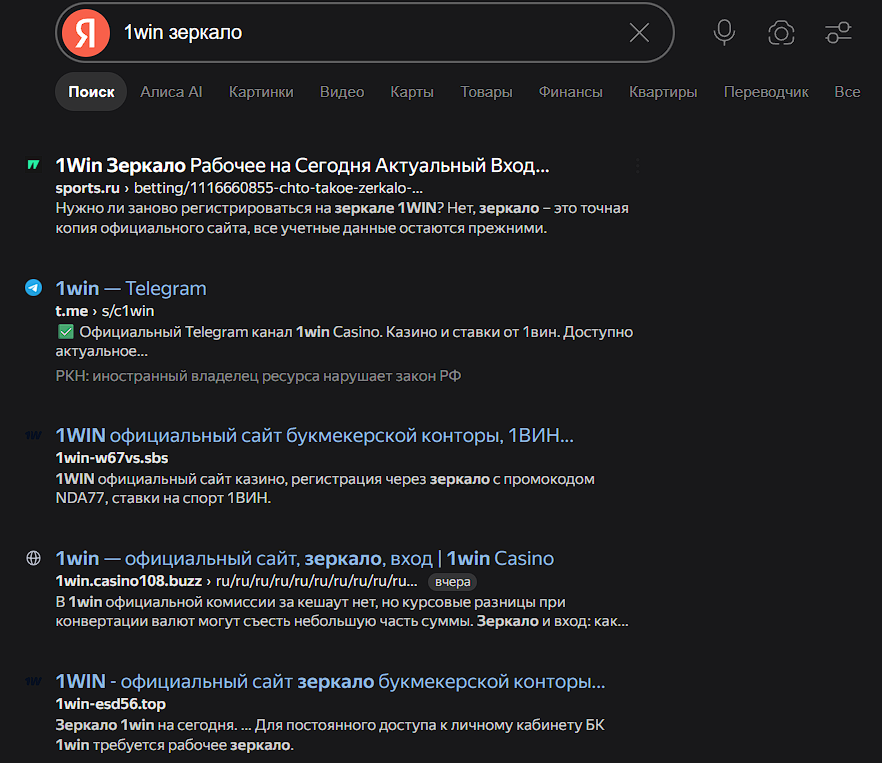Open '1WIN - официальный сайт зеркало' result
The height and width of the screenshot is (764, 882).
[330, 681]
